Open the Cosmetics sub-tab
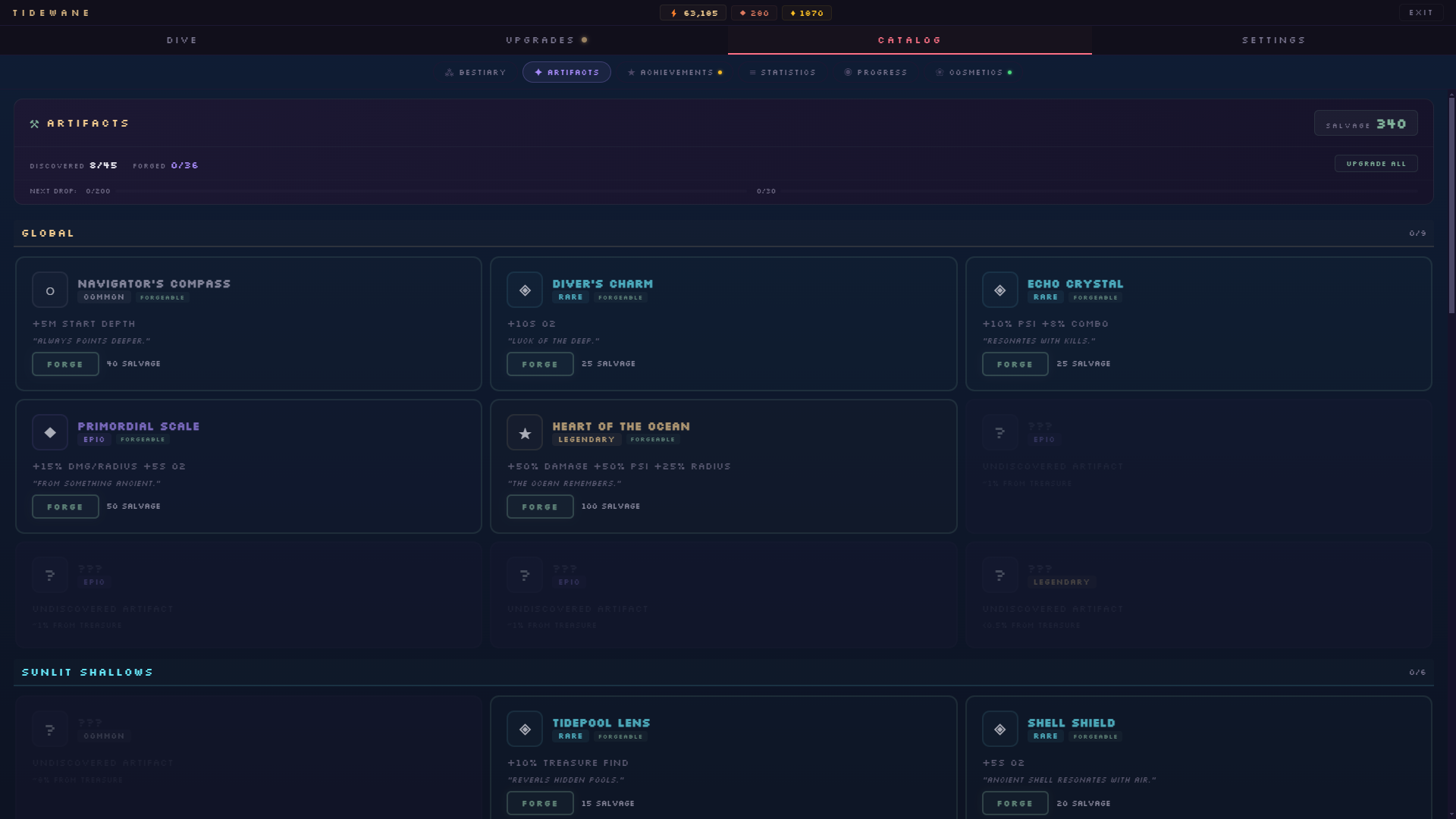 click(x=974, y=73)
